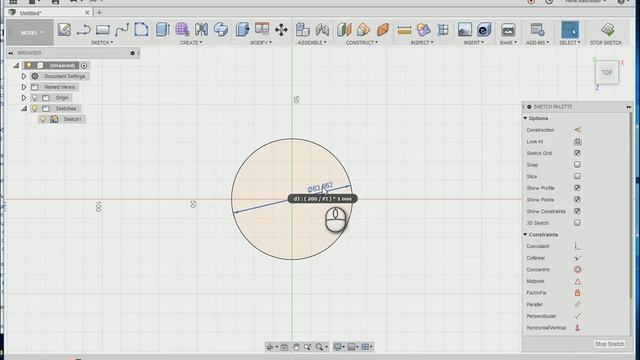Pick the Rectangle sketch tool
The width and height of the screenshot is (640, 360).
point(102,30)
